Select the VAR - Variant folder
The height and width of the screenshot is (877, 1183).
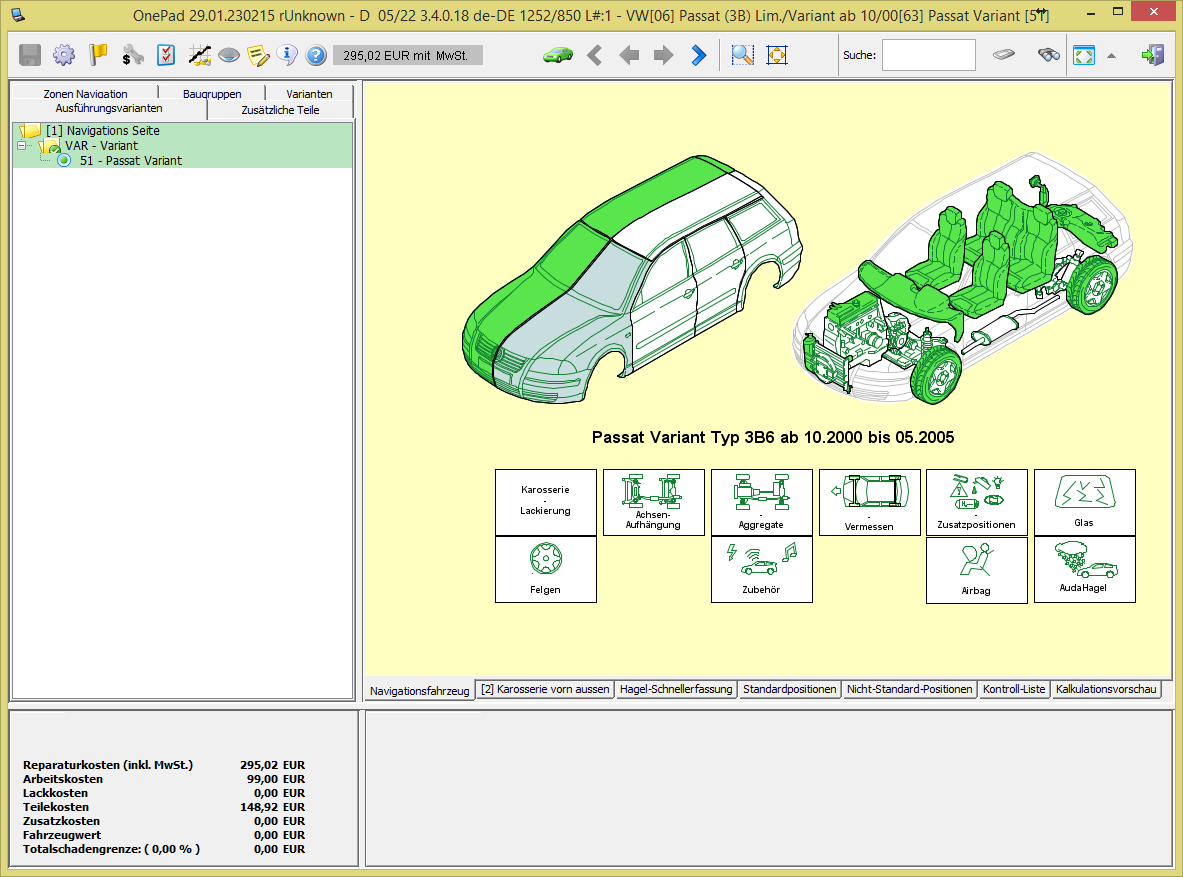pos(101,146)
